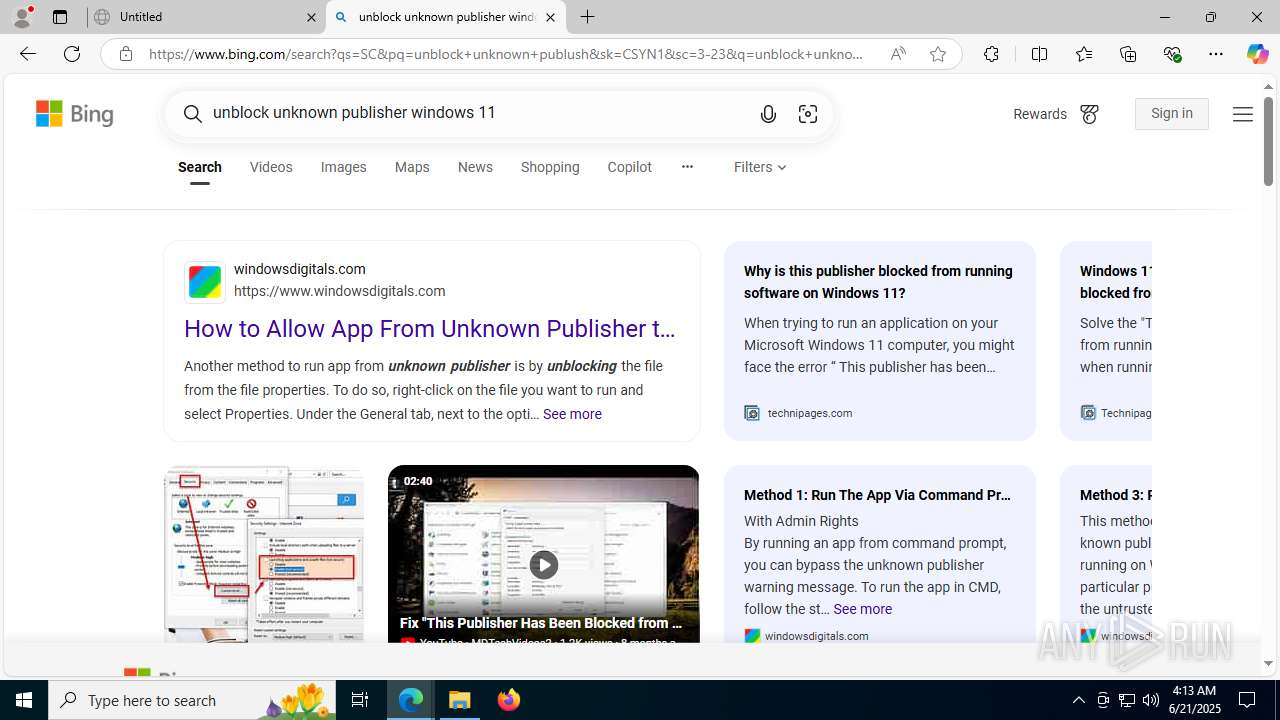Image resolution: width=1280 pixels, height=720 pixels.
Task: Select the Images search tab
Action: [x=343, y=167]
